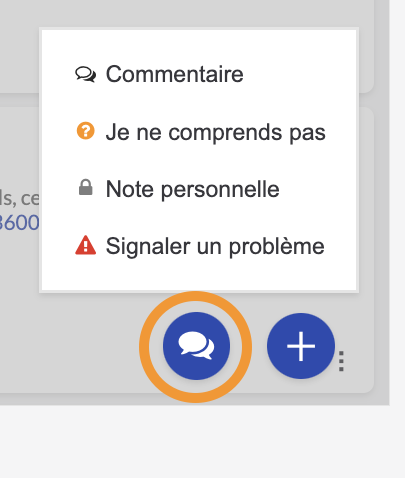Open the vertical three-dots options menu
This screenshot has width=405, height=478.
341,361
